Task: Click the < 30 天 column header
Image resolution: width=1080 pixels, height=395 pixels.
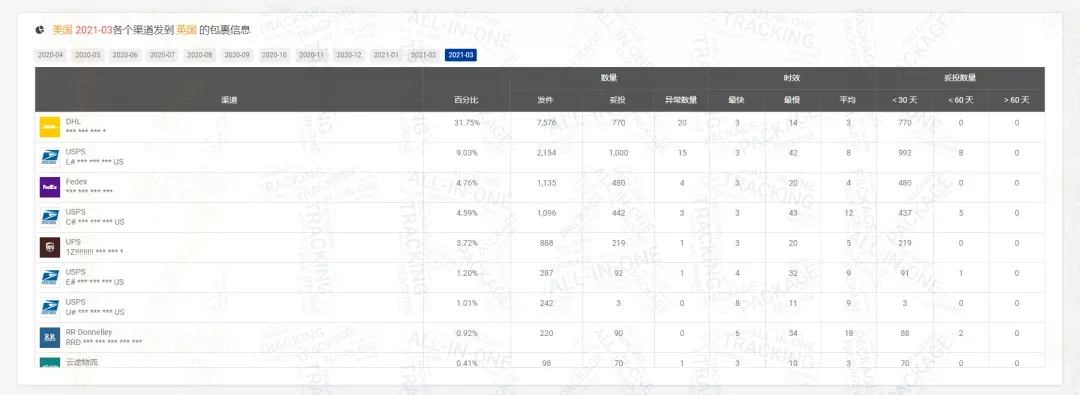Action: [x=904, y=100]
